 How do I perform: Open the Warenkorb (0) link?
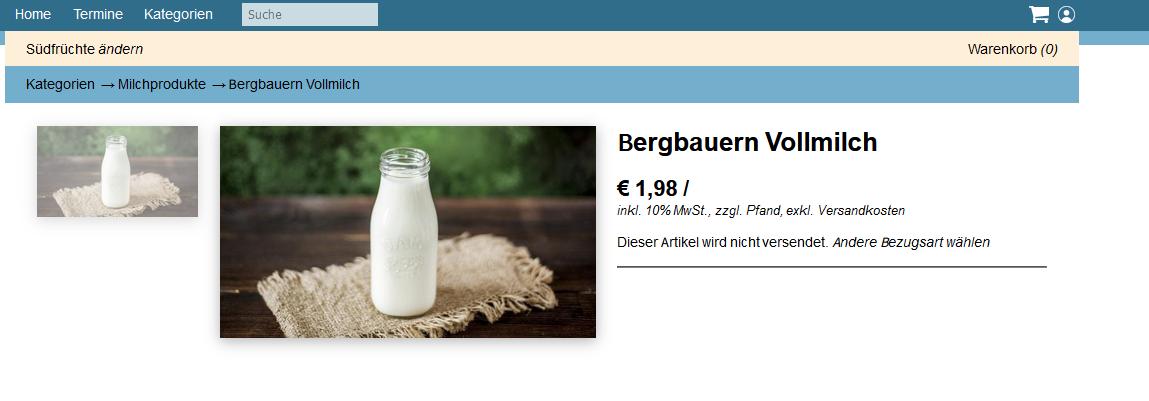tap(1013, 50)
